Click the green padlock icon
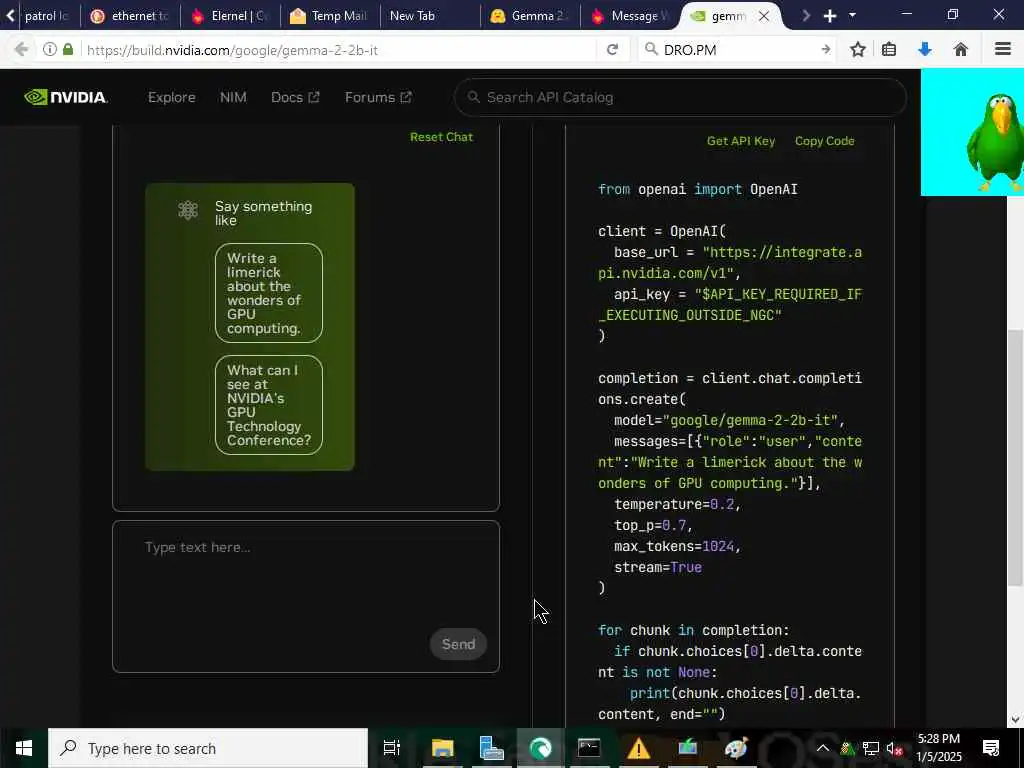This screenshot has height=768, width=1024. (x=68, y=50)
